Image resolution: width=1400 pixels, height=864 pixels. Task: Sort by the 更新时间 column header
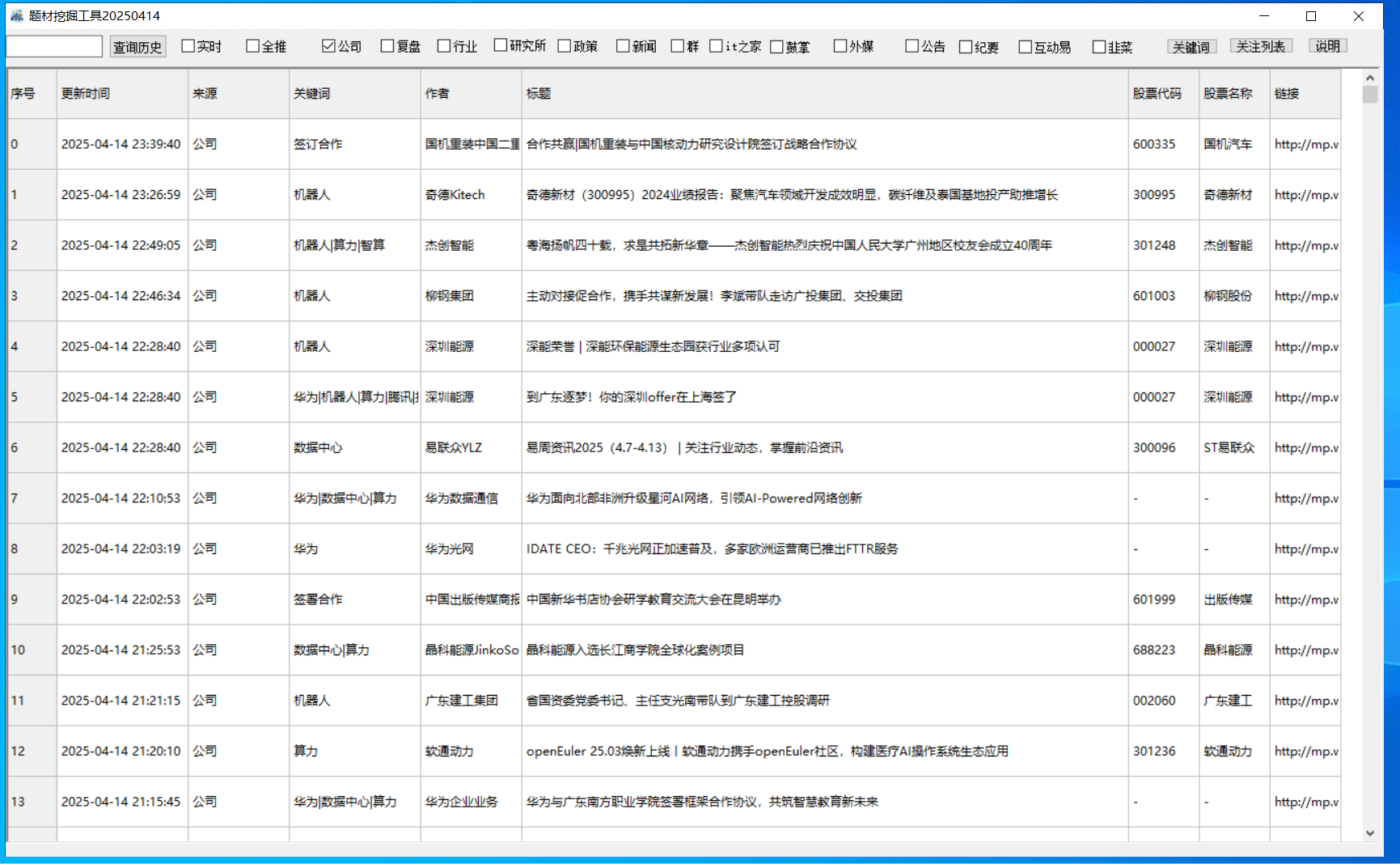122,94
